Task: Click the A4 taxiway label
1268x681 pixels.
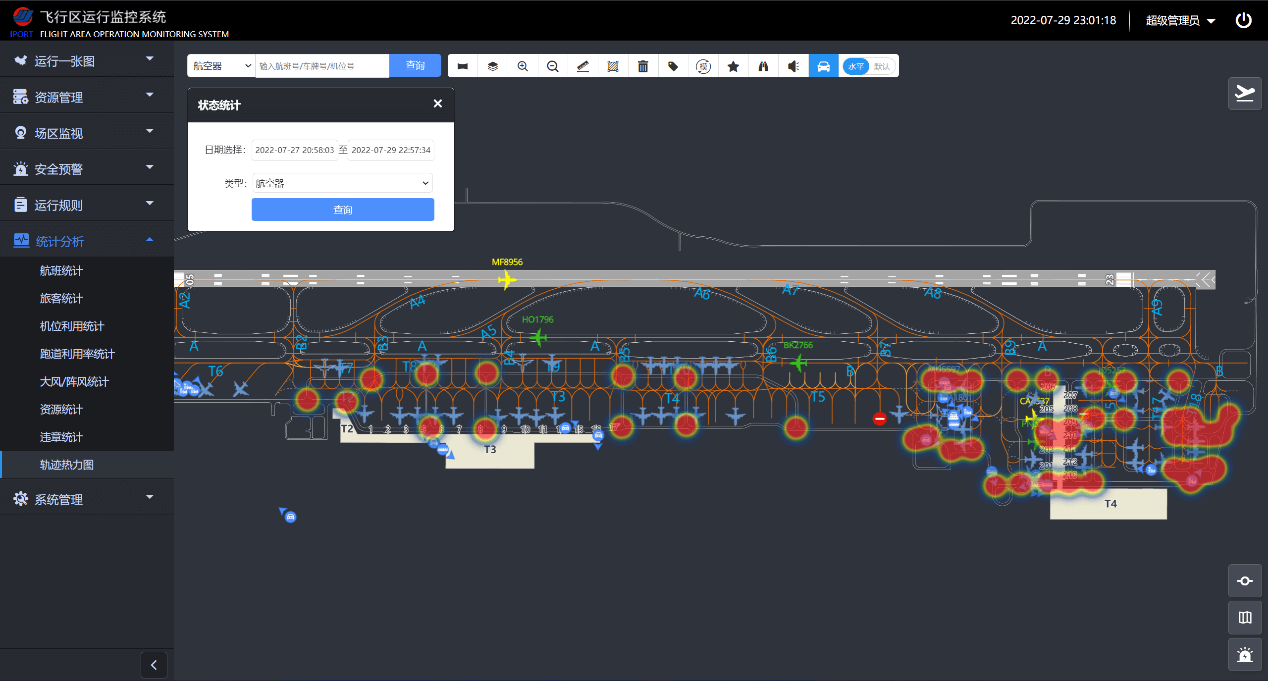Action: pos(418,300)
